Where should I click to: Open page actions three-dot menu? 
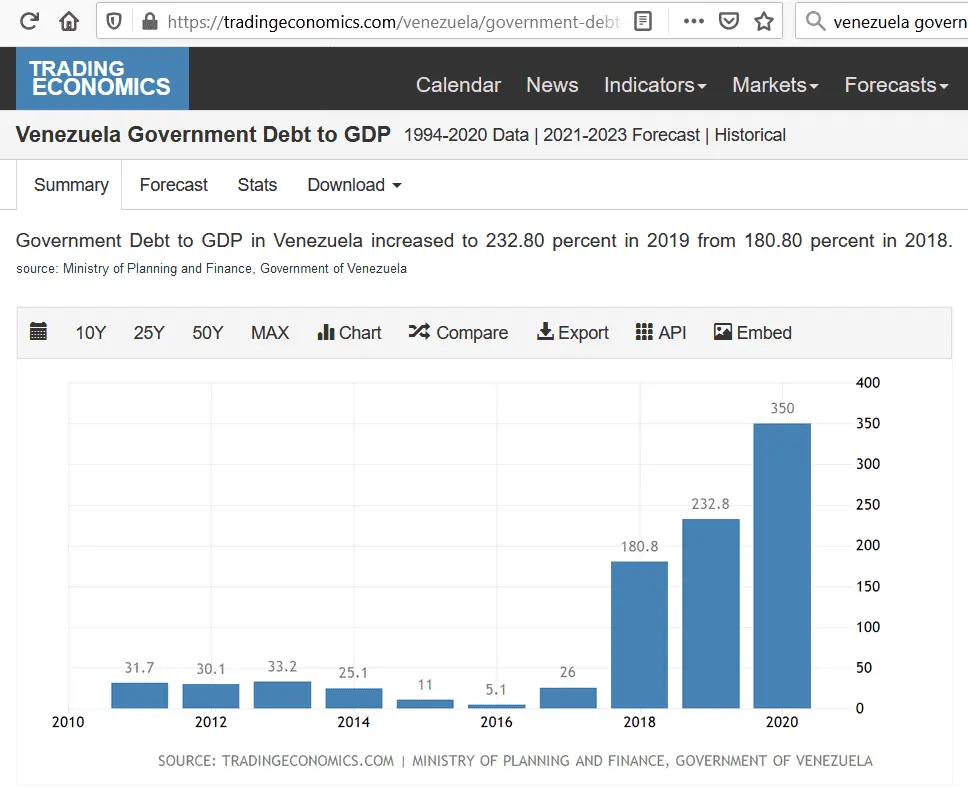(693, 22)
